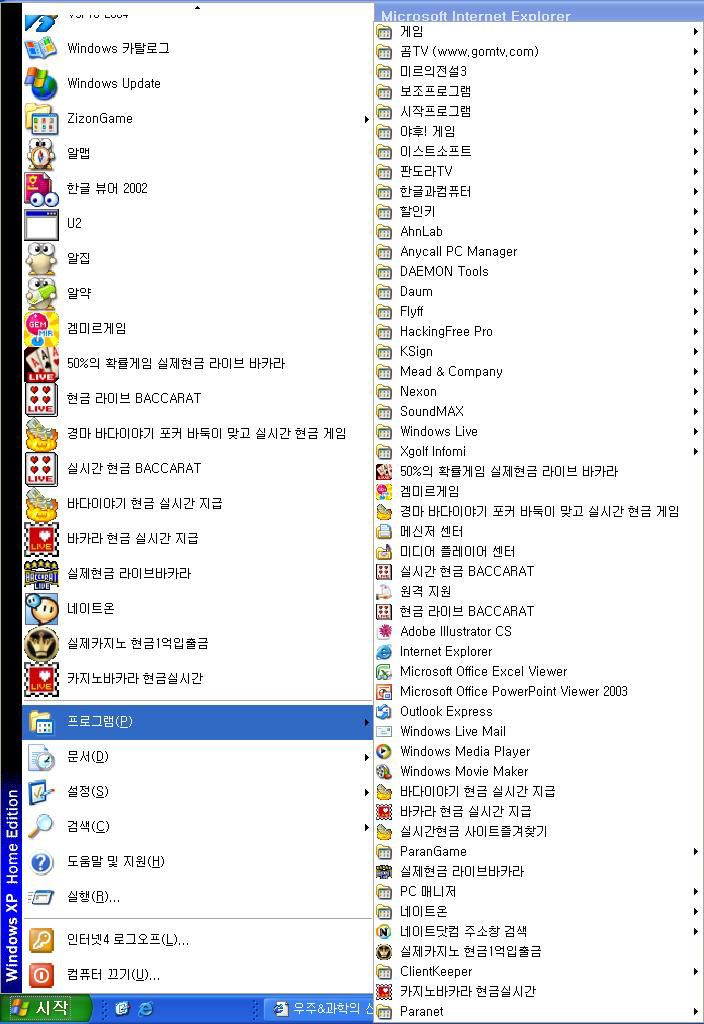Select 프로그램(P) menu item
This screenshot has height=1024, width=704.
[197, 722]
